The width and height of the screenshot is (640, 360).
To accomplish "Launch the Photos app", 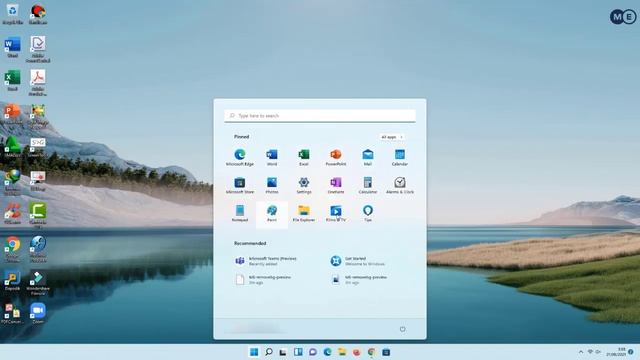I will click(x=272, y=185).
